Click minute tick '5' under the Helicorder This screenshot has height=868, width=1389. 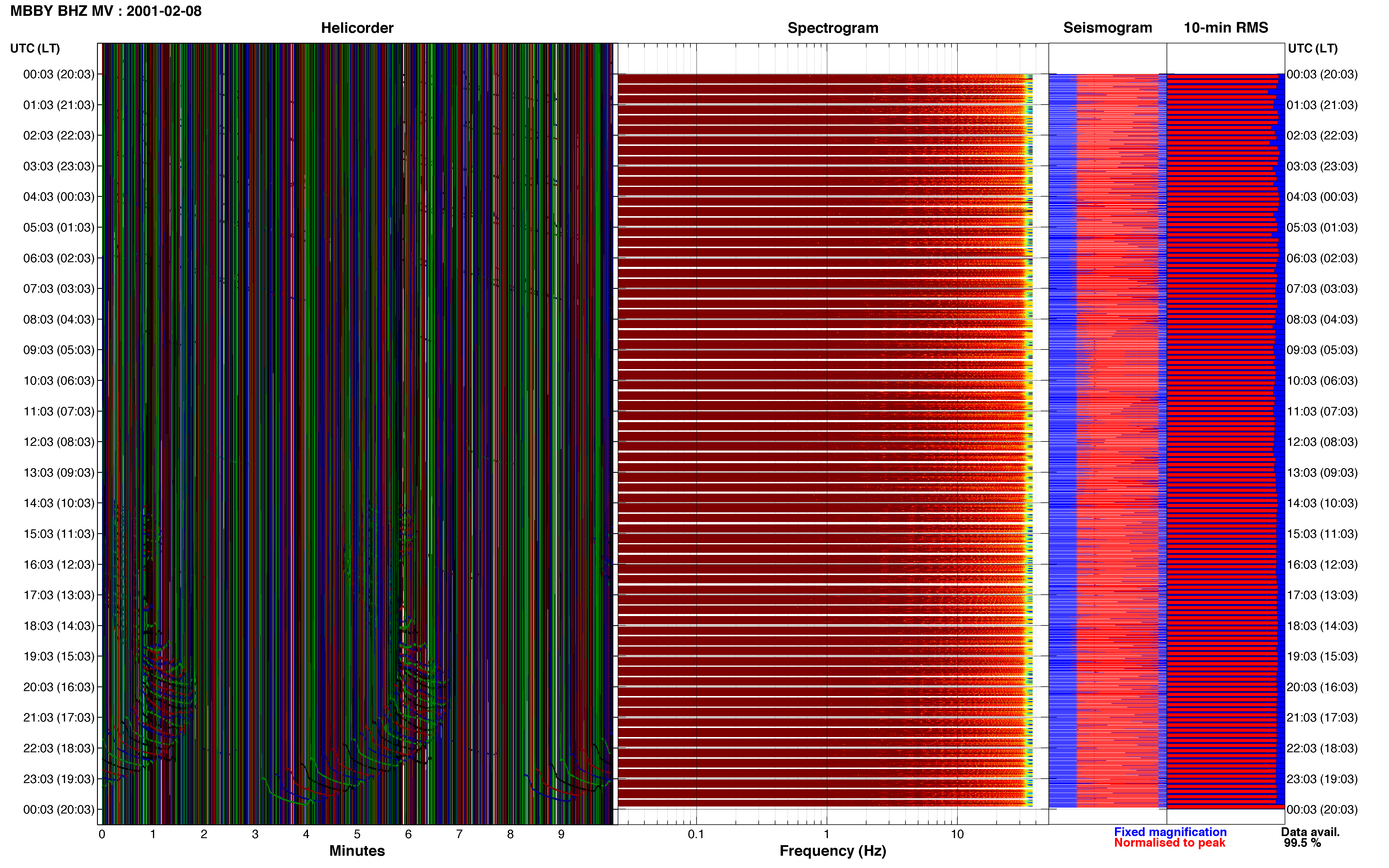(x=357, y=834)
